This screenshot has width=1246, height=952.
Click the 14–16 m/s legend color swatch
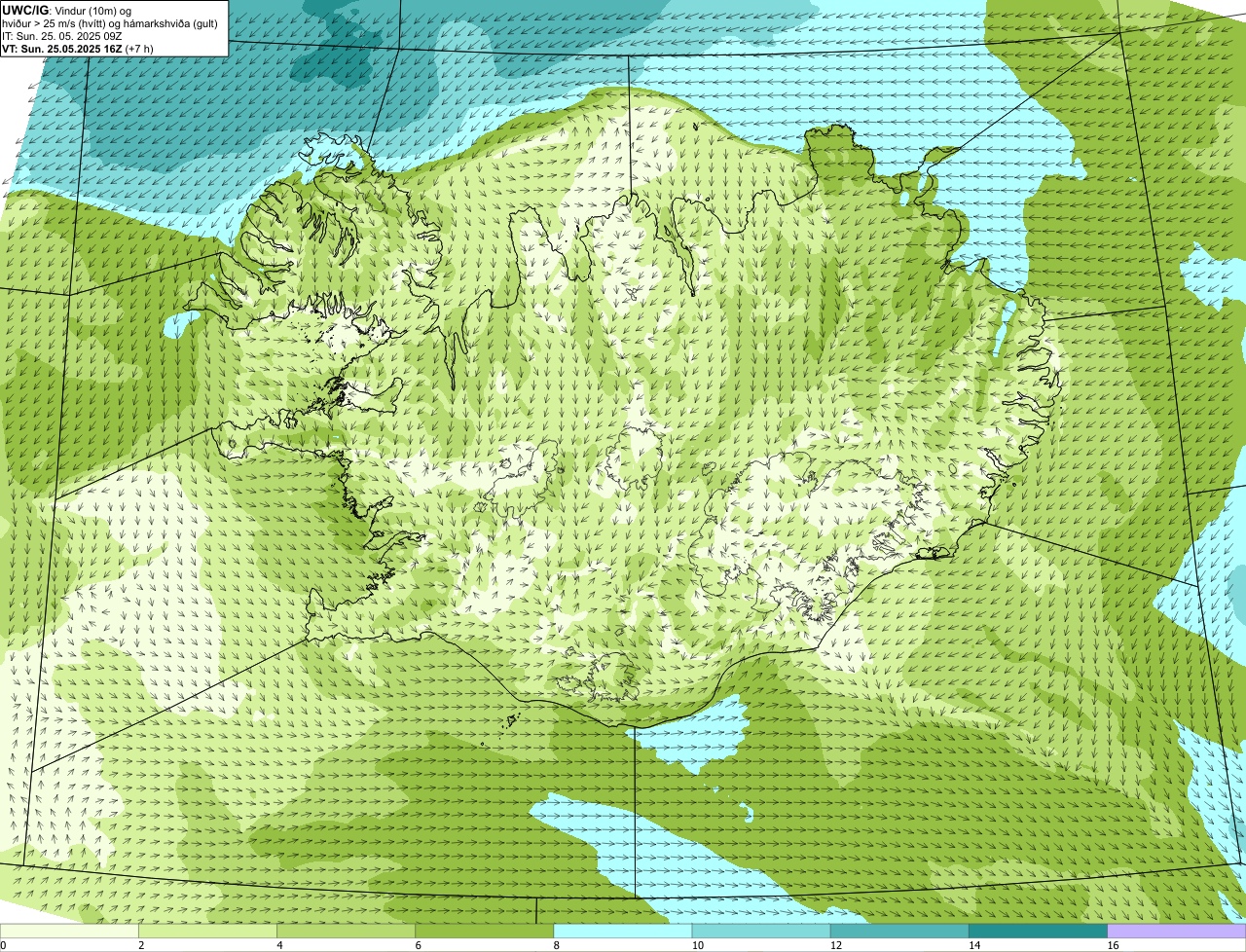click(1038, 932)
